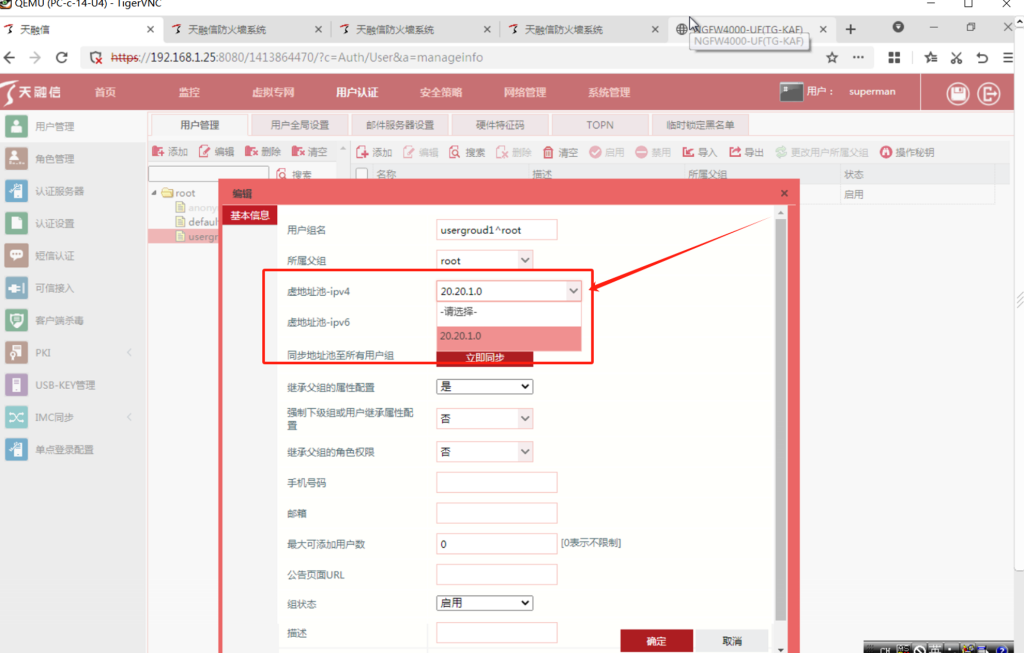Click the save configuration disk icon
This screenshot has height=653, width=1024.
[958, 94]
